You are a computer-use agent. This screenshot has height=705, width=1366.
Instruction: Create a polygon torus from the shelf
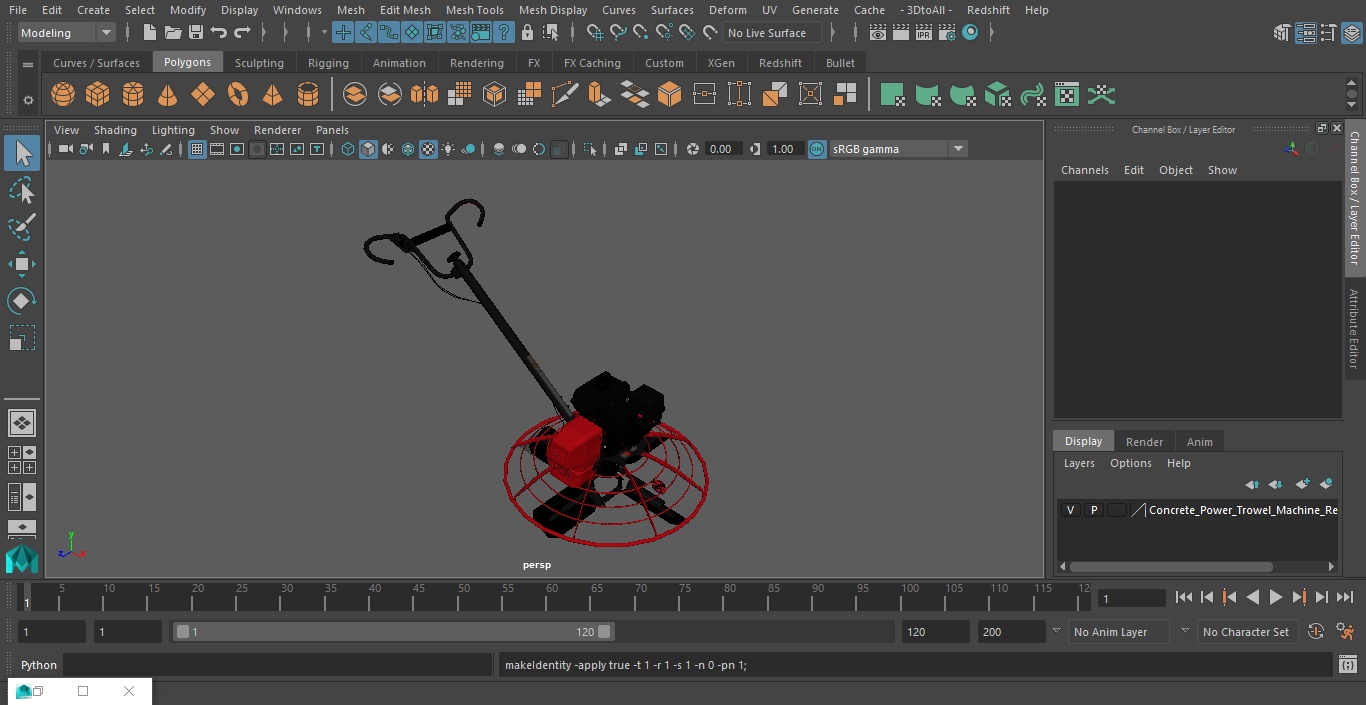pos(238,95)
